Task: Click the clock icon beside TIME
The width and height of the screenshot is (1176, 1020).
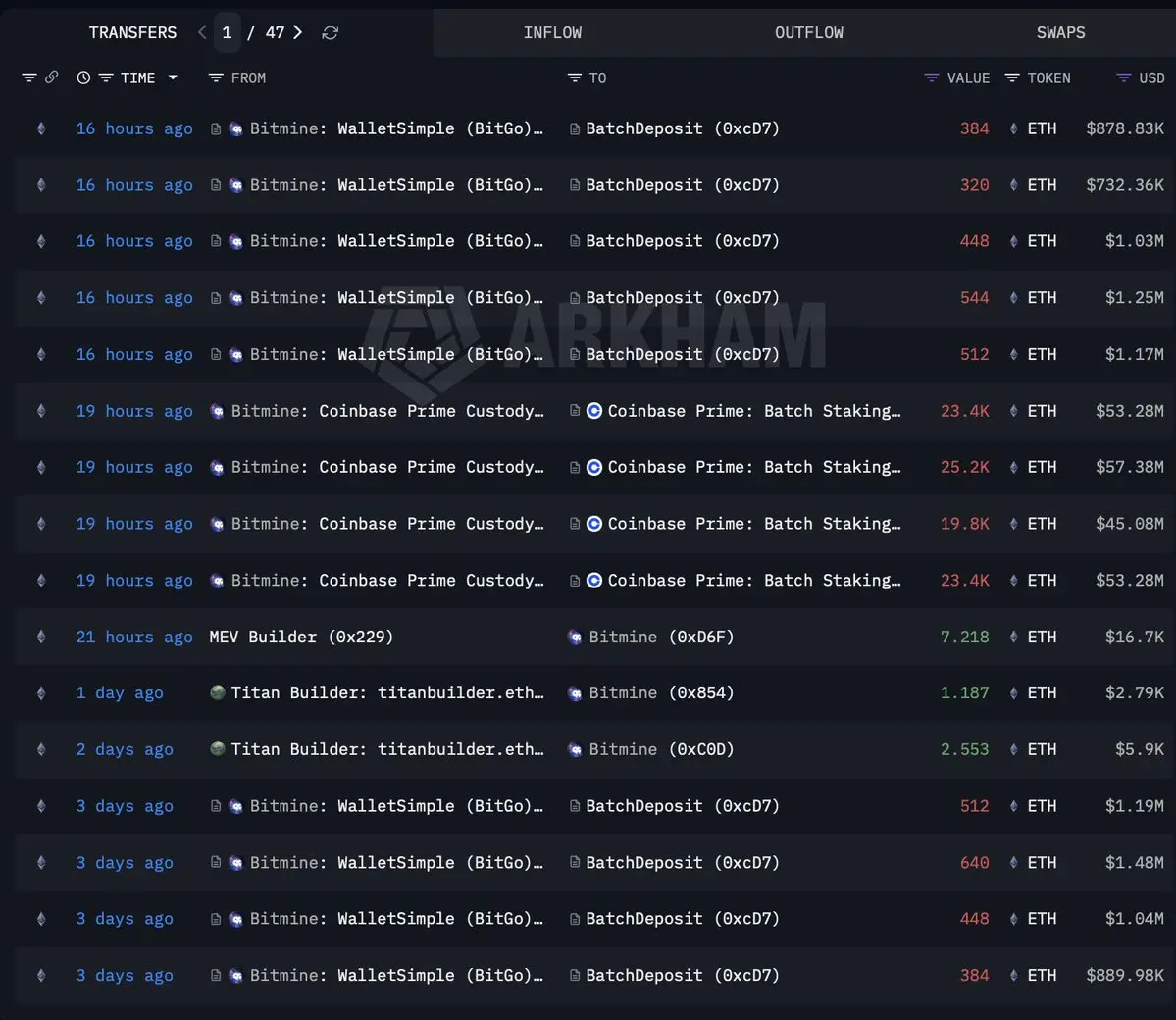Action: pos(83,77)
